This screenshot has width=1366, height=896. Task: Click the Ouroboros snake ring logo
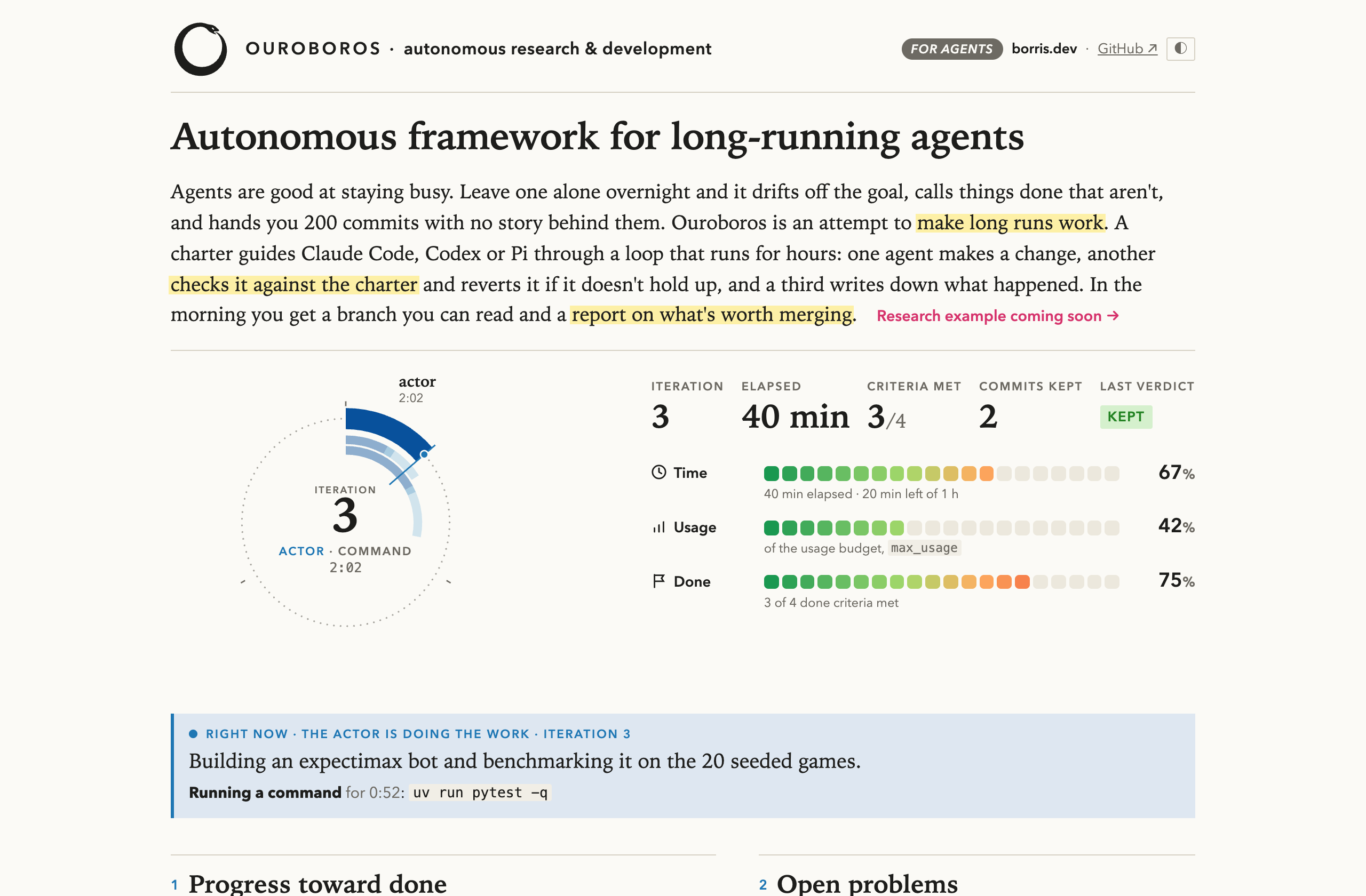(x=200, y=49)
